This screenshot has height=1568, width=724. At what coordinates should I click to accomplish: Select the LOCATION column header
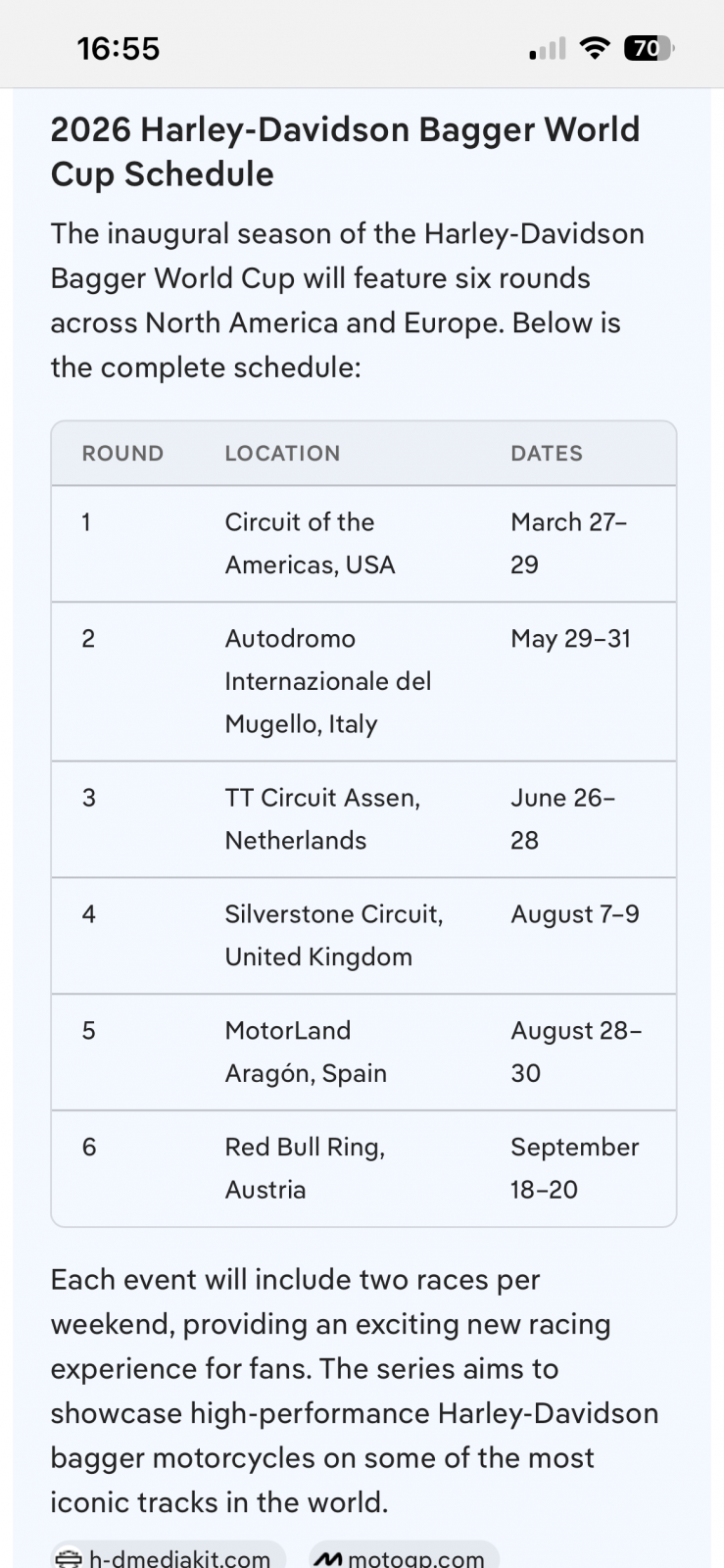(x=282, y=454)
